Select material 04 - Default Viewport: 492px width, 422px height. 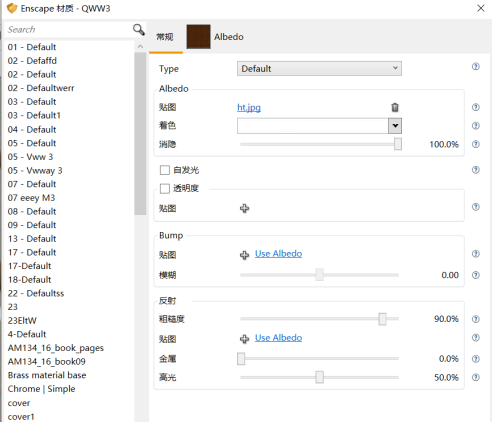click(32, 129)
